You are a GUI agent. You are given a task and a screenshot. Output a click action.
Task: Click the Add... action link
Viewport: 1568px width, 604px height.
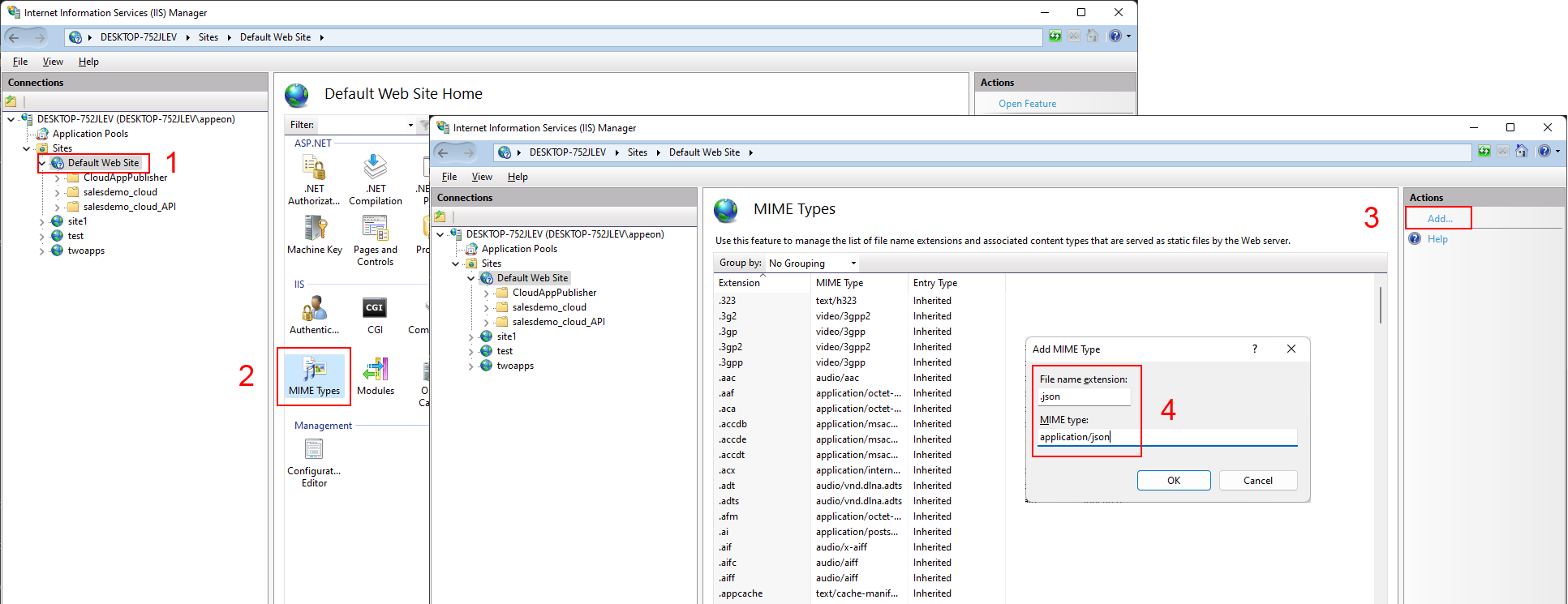[x=1439, y=219]
